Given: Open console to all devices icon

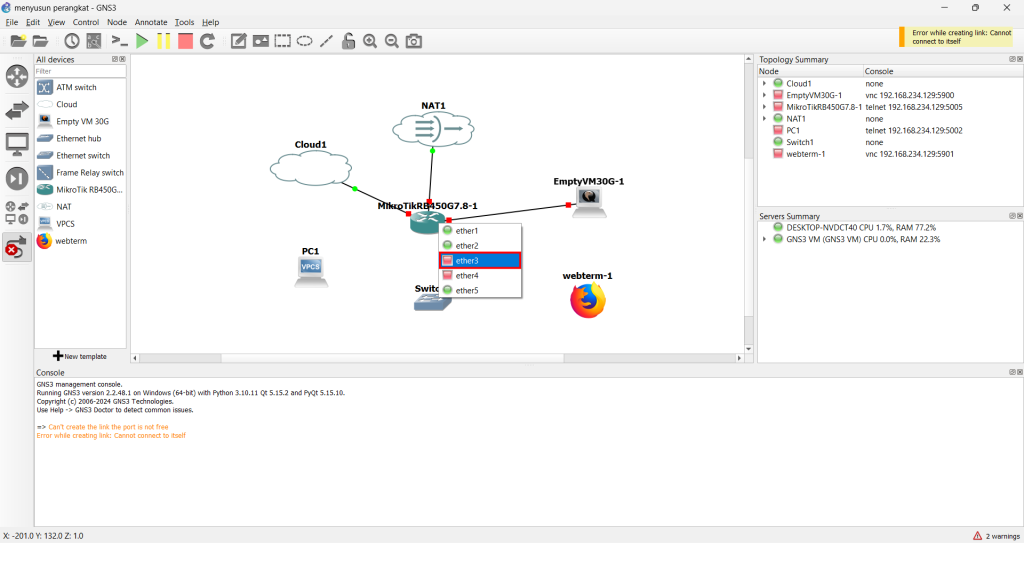Looking at the screenshot, I should tap(119, 41).
